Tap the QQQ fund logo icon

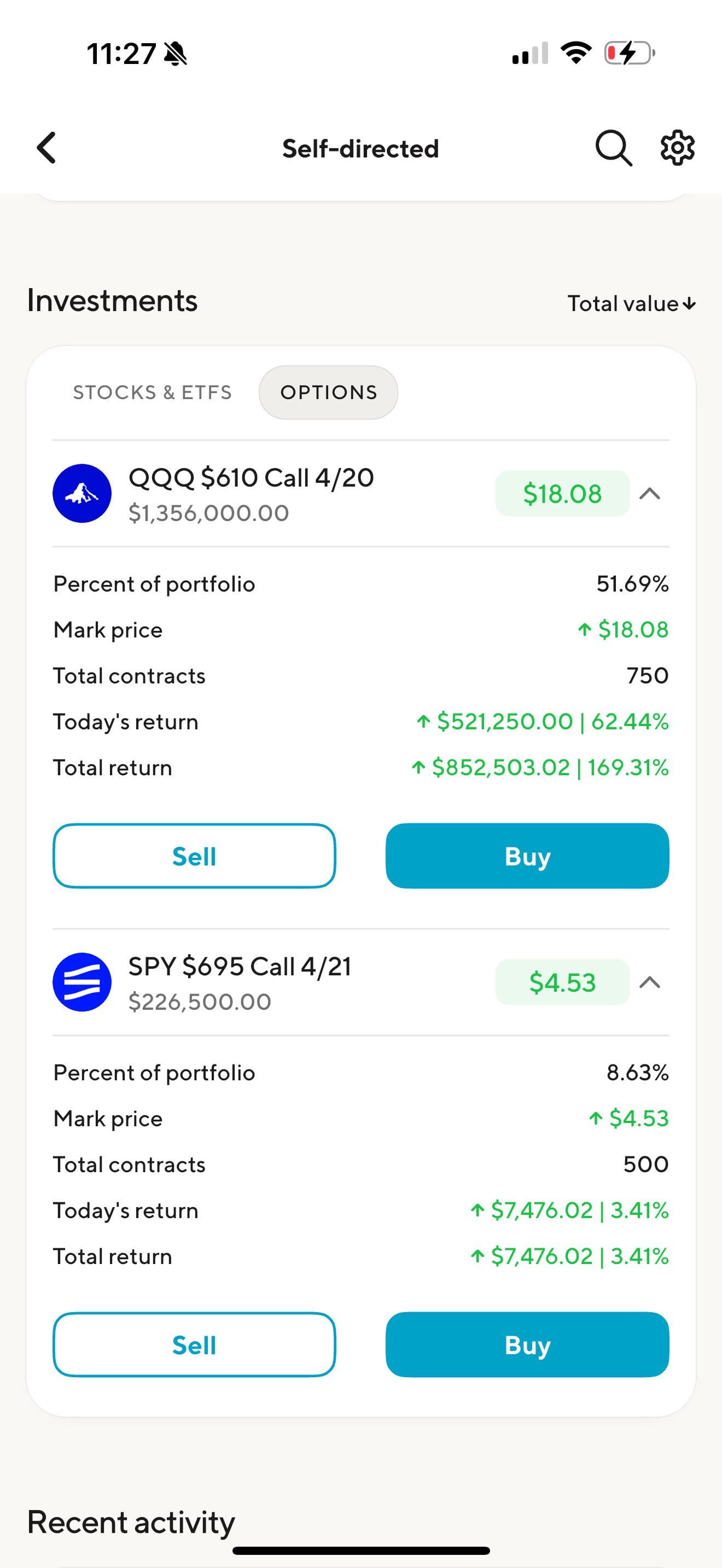pos(82,493)
